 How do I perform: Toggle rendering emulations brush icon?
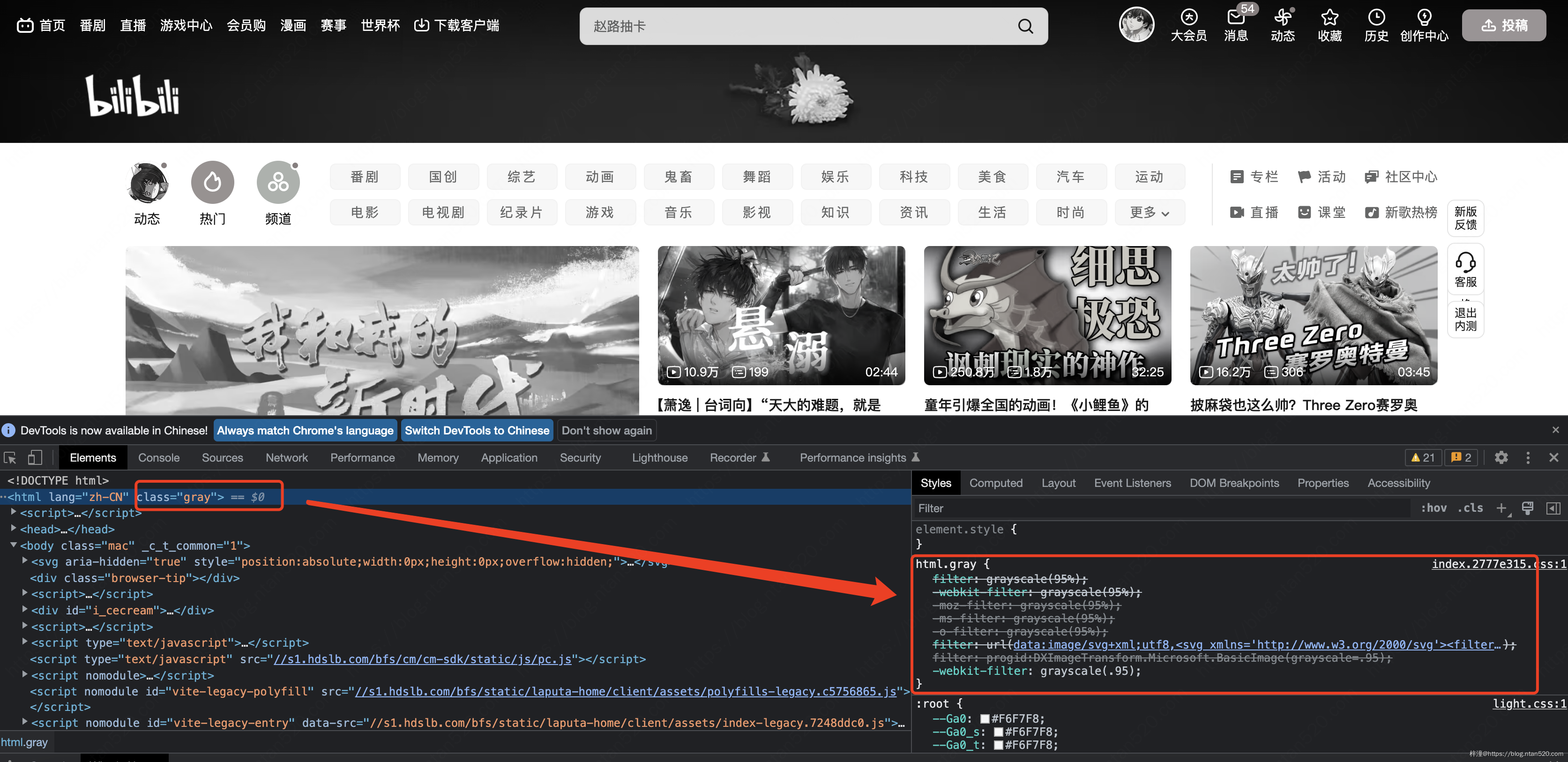[x=1527, y=508]
